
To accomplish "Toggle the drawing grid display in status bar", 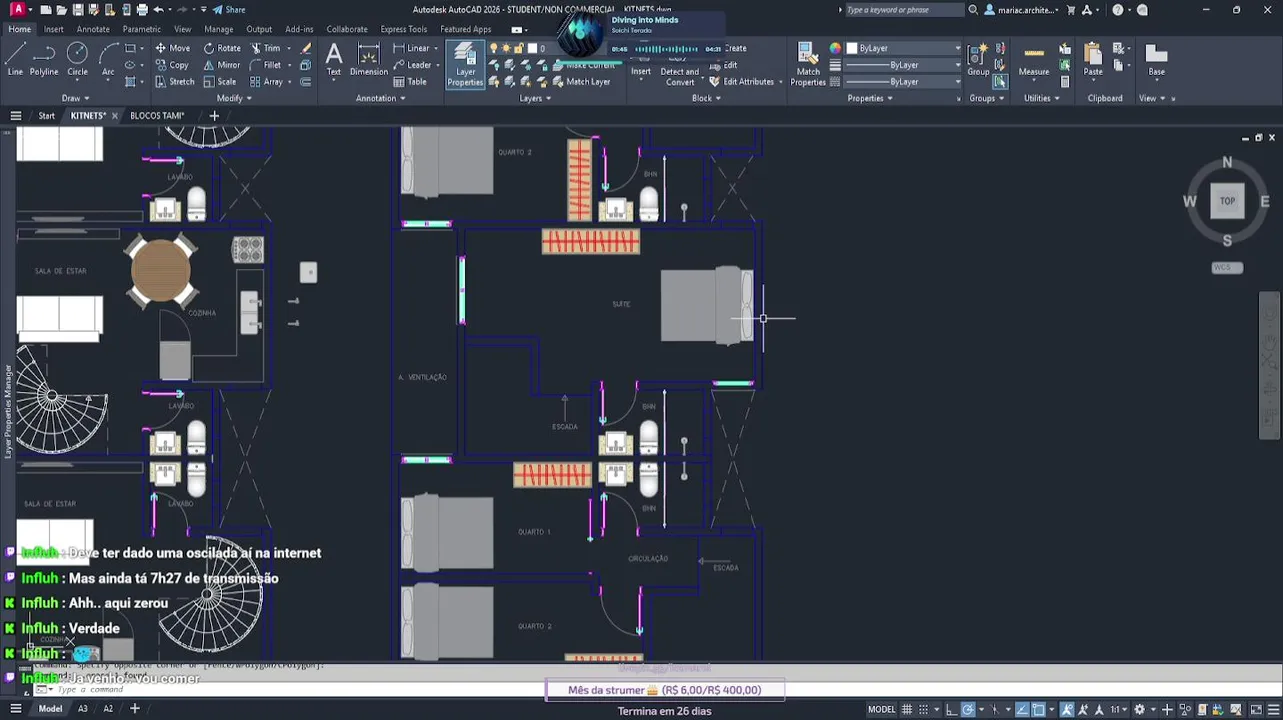I will tap(908, 709).
